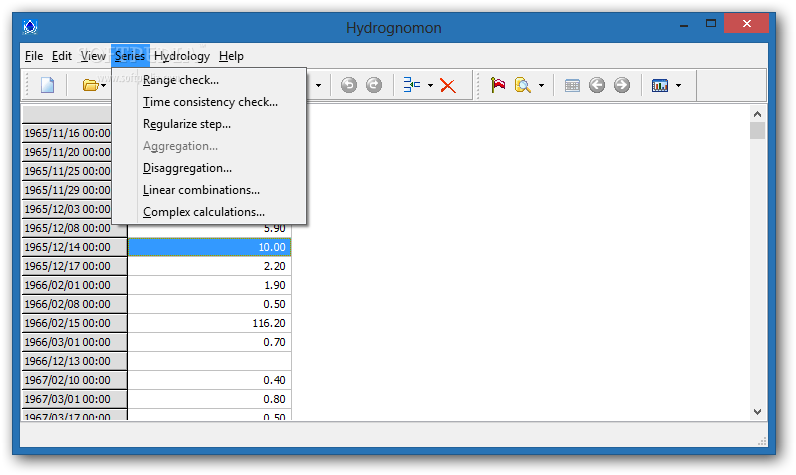Select row header 1966/02/08 00:00
This screenshot has height=475, width=796.
coord(74,304)
